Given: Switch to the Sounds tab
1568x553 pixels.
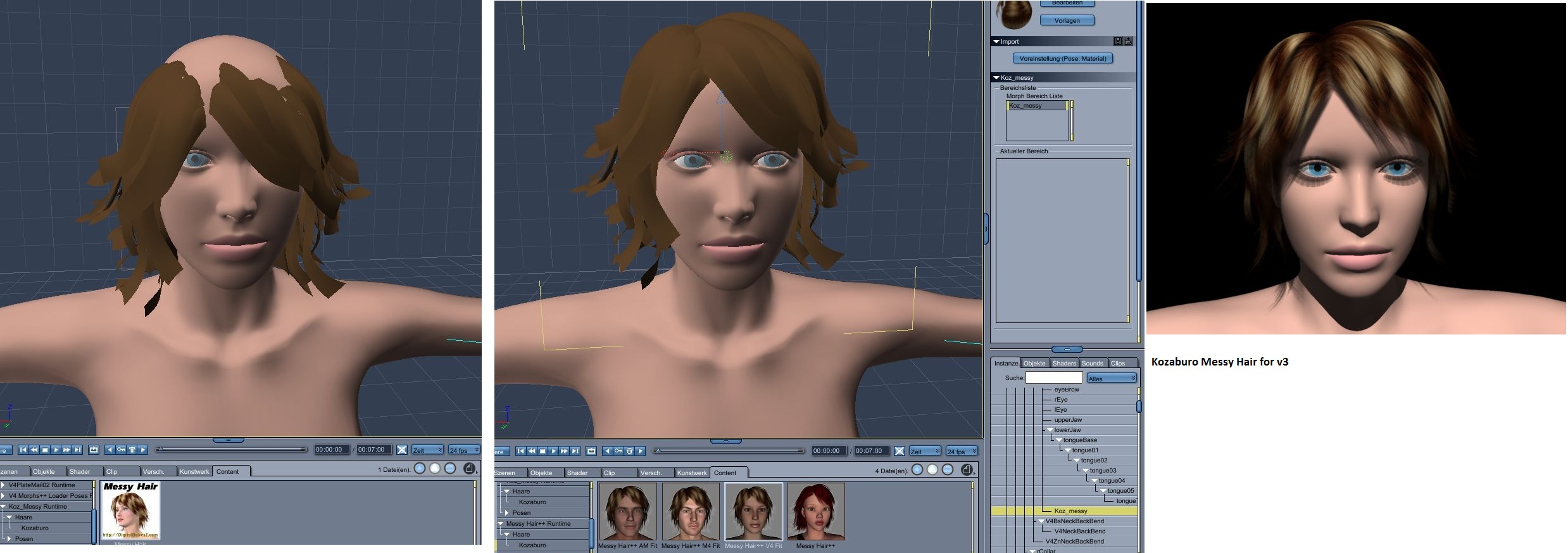Looking at the screenshot, I should 1092,363.
